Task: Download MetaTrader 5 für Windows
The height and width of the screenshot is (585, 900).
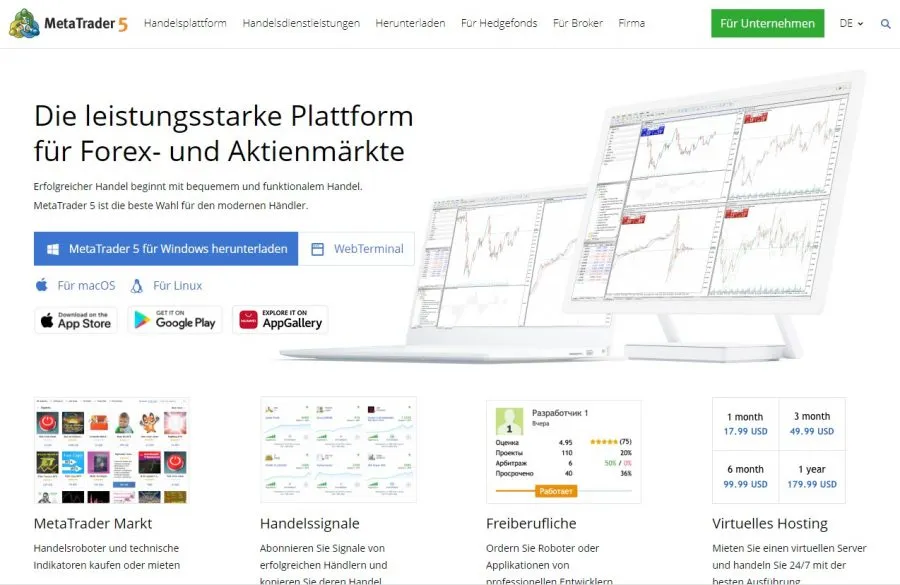Action: point(166,249)
